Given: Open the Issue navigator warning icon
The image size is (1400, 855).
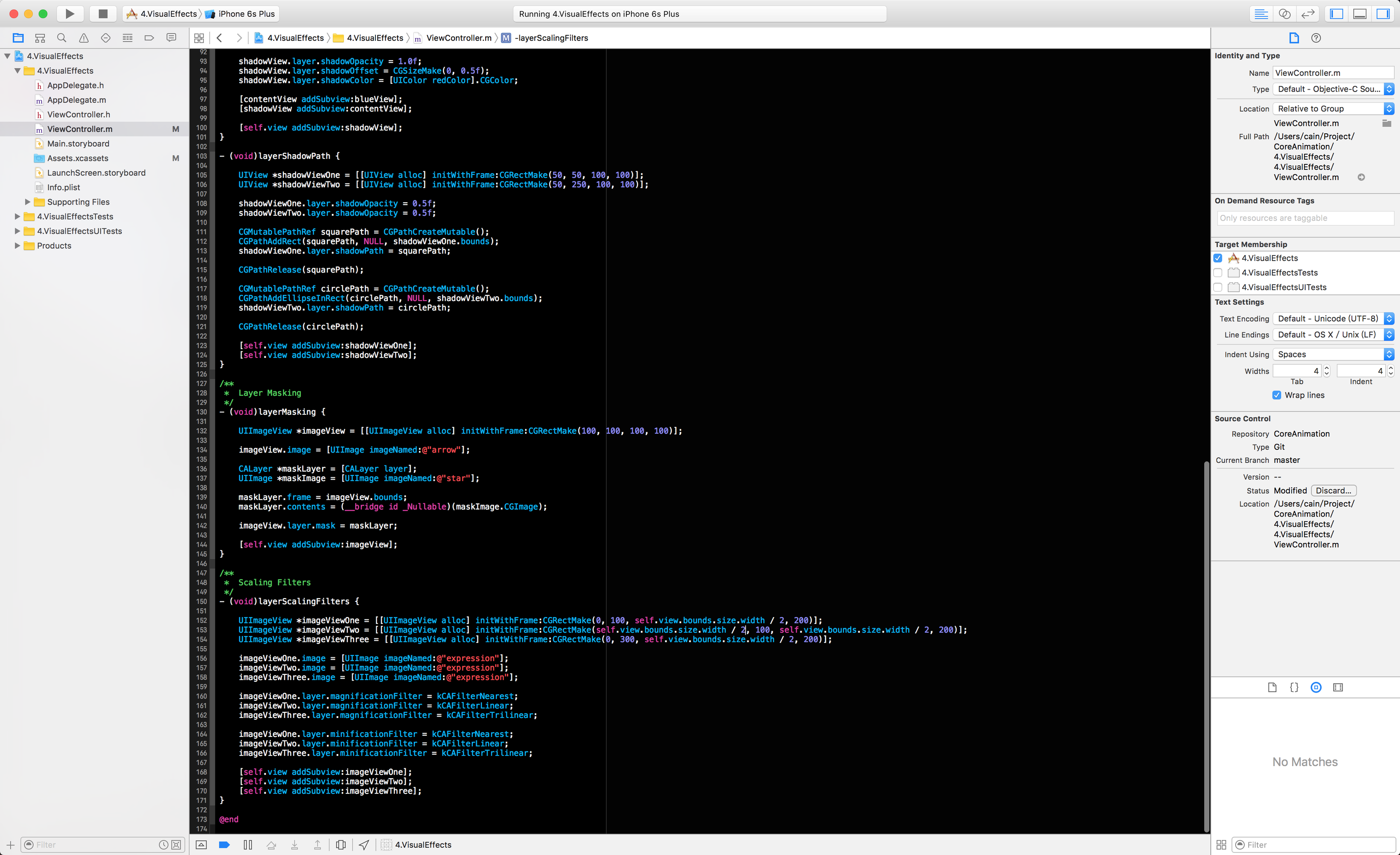Looking at the screenshot, I should pyautogui.click(x=83, y=38).
